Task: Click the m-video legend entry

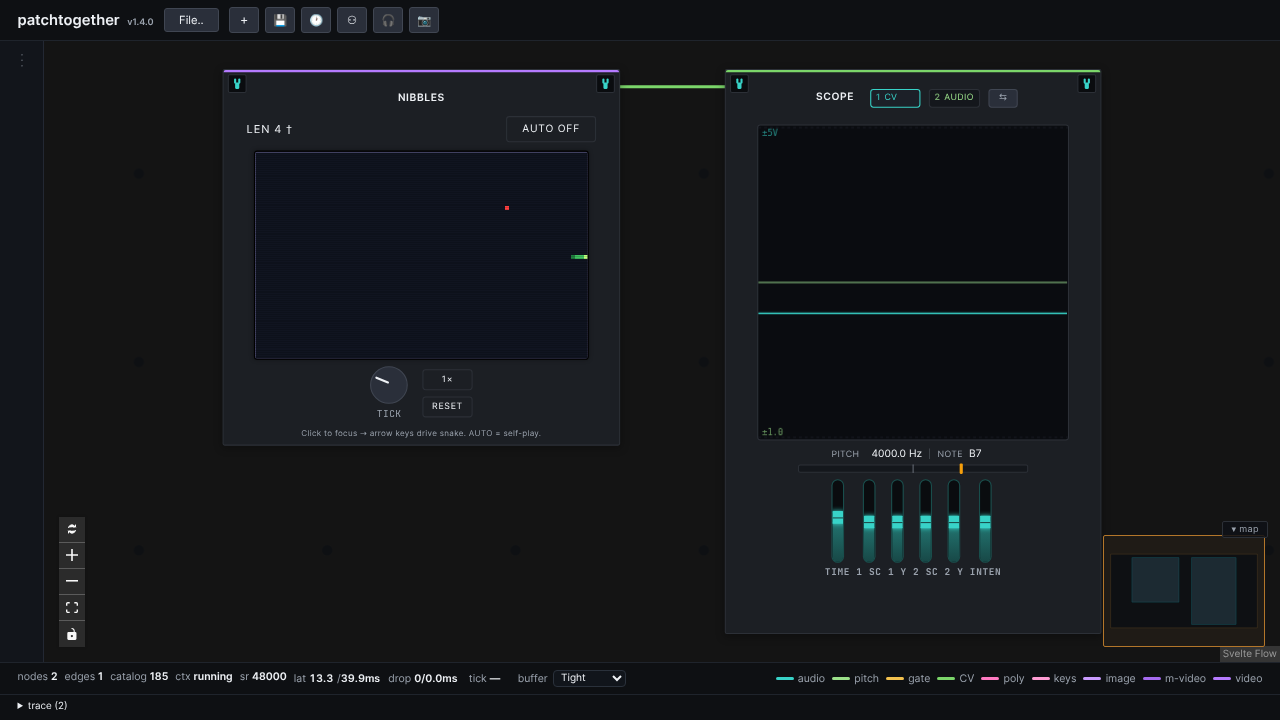Action: point(1175,678)
